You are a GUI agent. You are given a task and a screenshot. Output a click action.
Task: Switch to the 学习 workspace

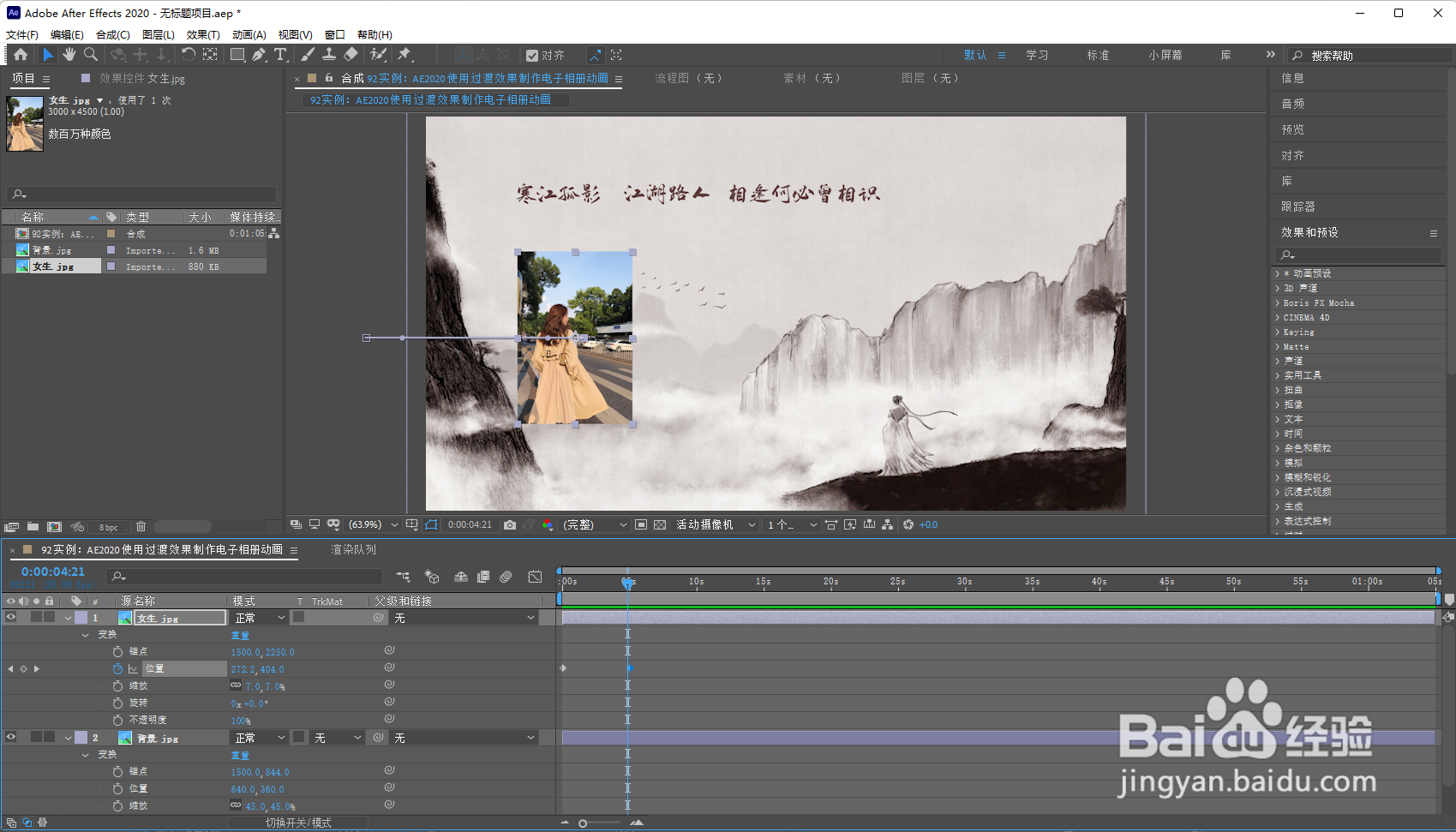click(x=1037, y=55)
